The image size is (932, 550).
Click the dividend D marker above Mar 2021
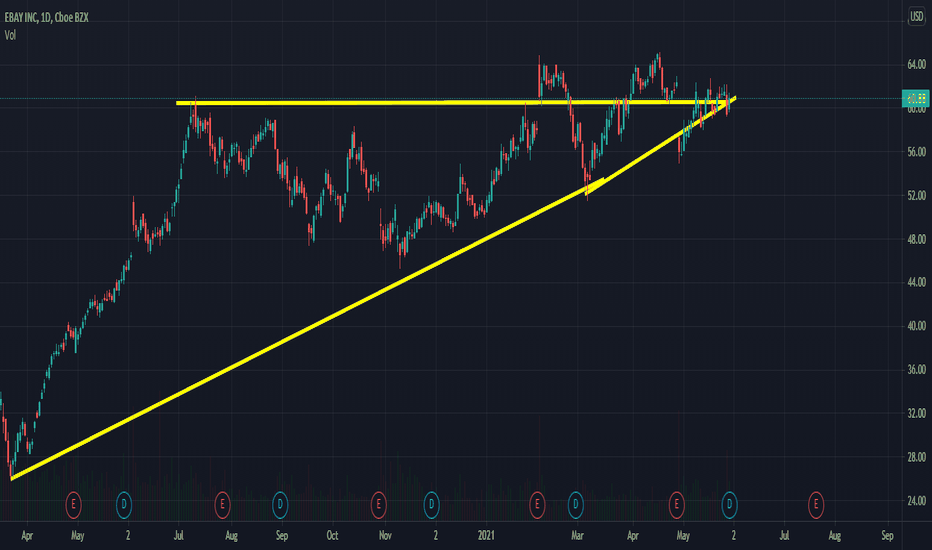[x=575, y=505]
